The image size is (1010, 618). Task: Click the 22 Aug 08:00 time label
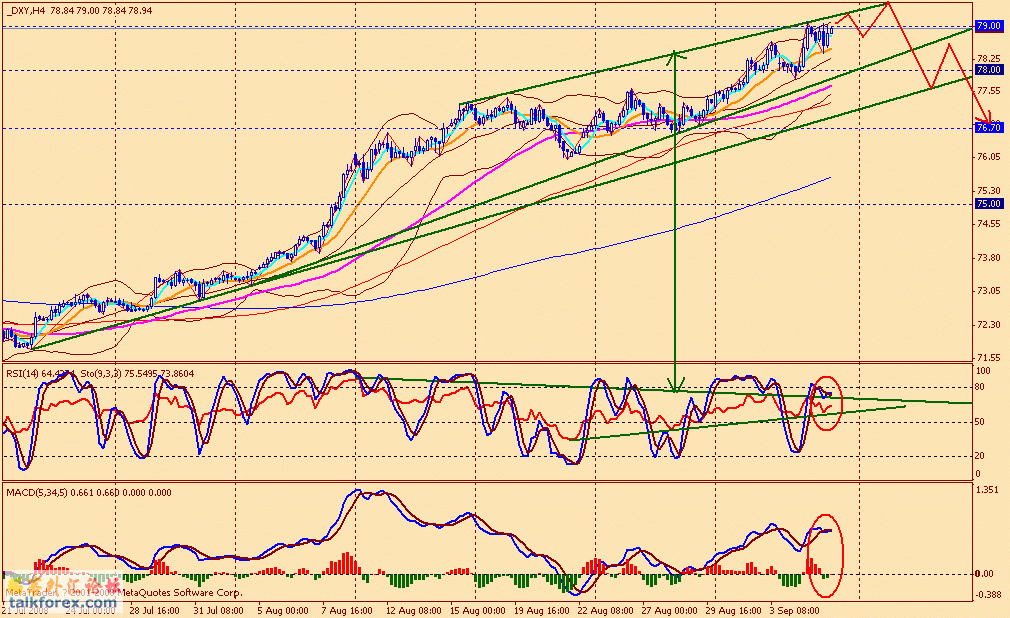[x=605, y=610]
